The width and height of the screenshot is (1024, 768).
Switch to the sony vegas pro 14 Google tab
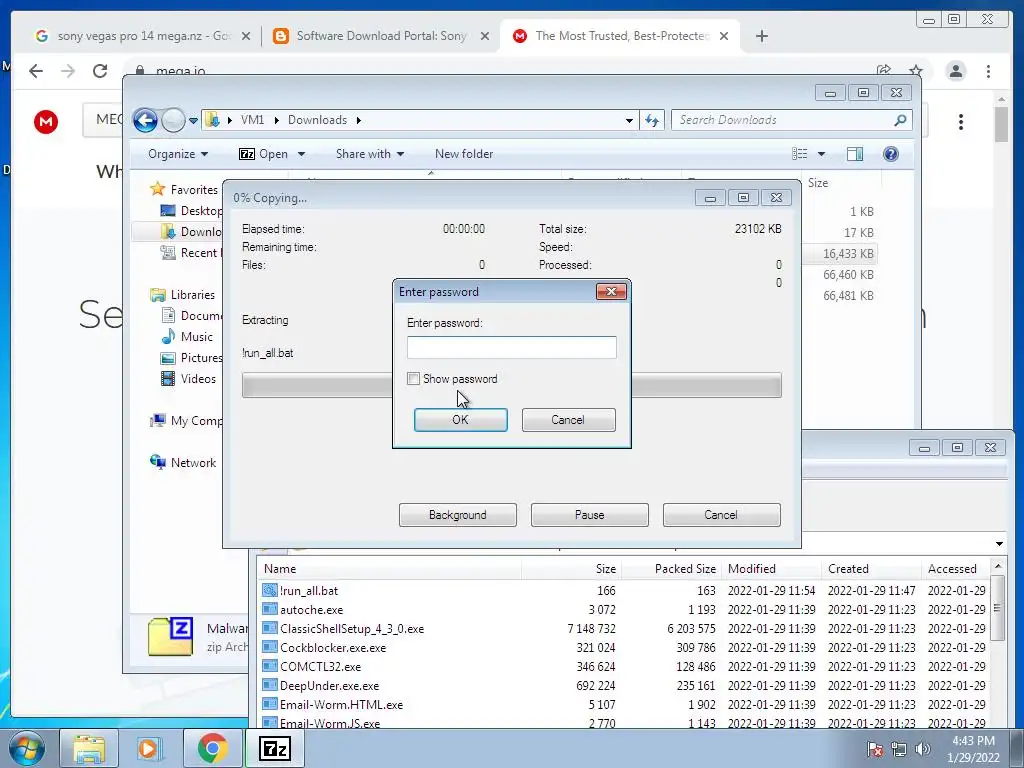(143, 36)
